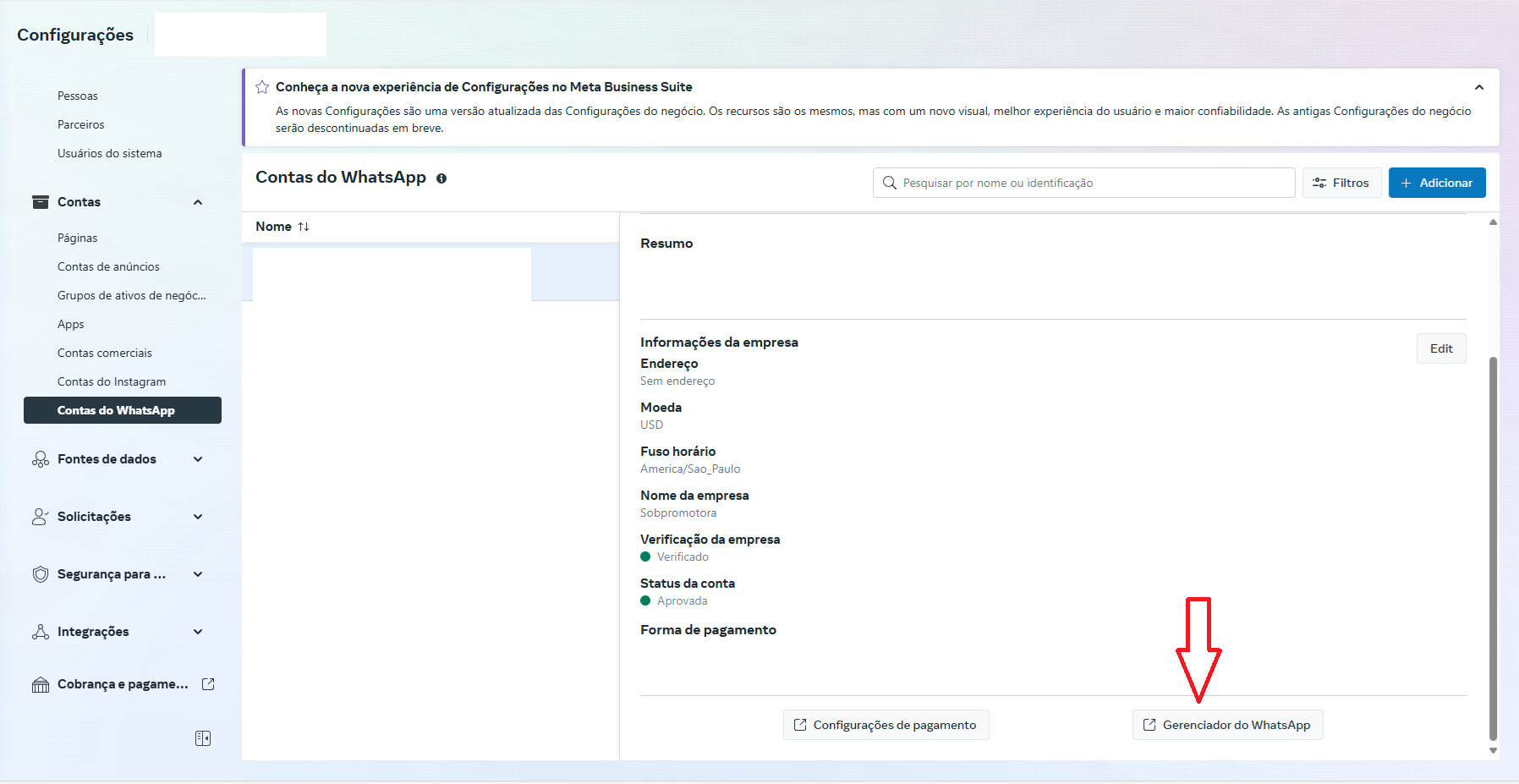The width and height of the screenshot is (1519, 784).
Task: Open Configurações de pagamento button
Action: (886, 725)
